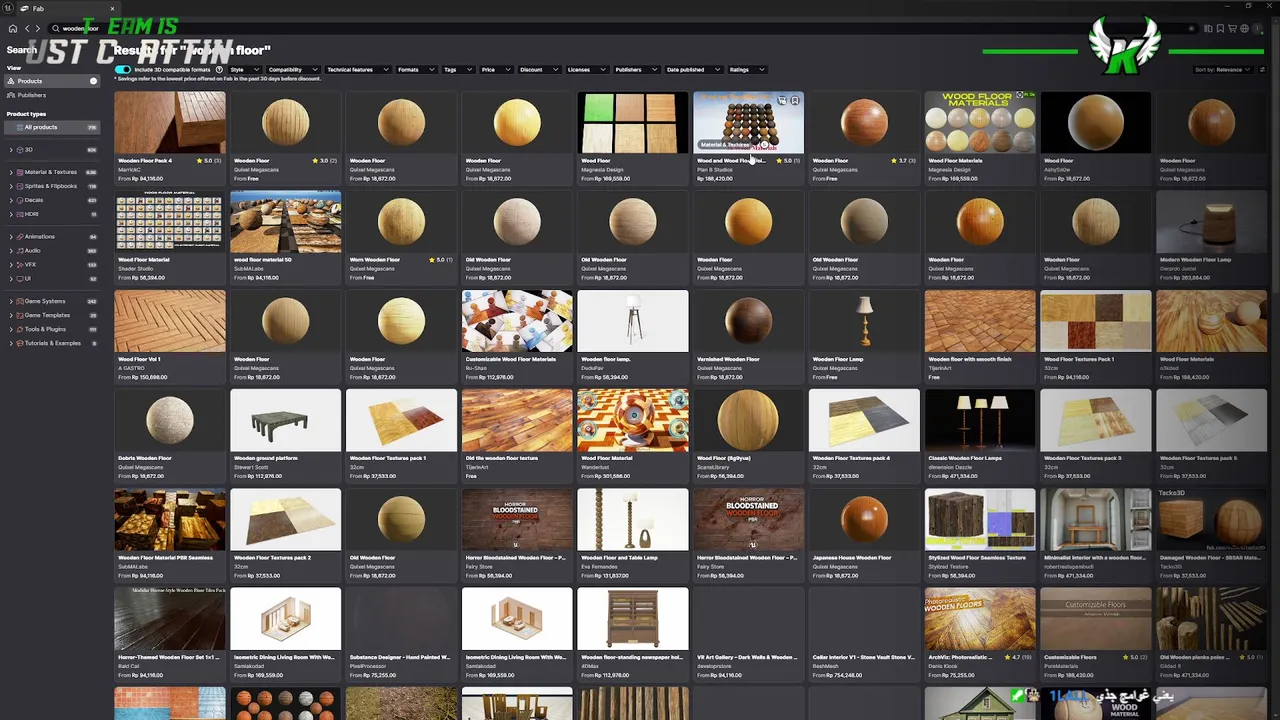The image size is (1280, 720).
Task: Toggle Include 3D compatible formats switch
Action: 123,70
